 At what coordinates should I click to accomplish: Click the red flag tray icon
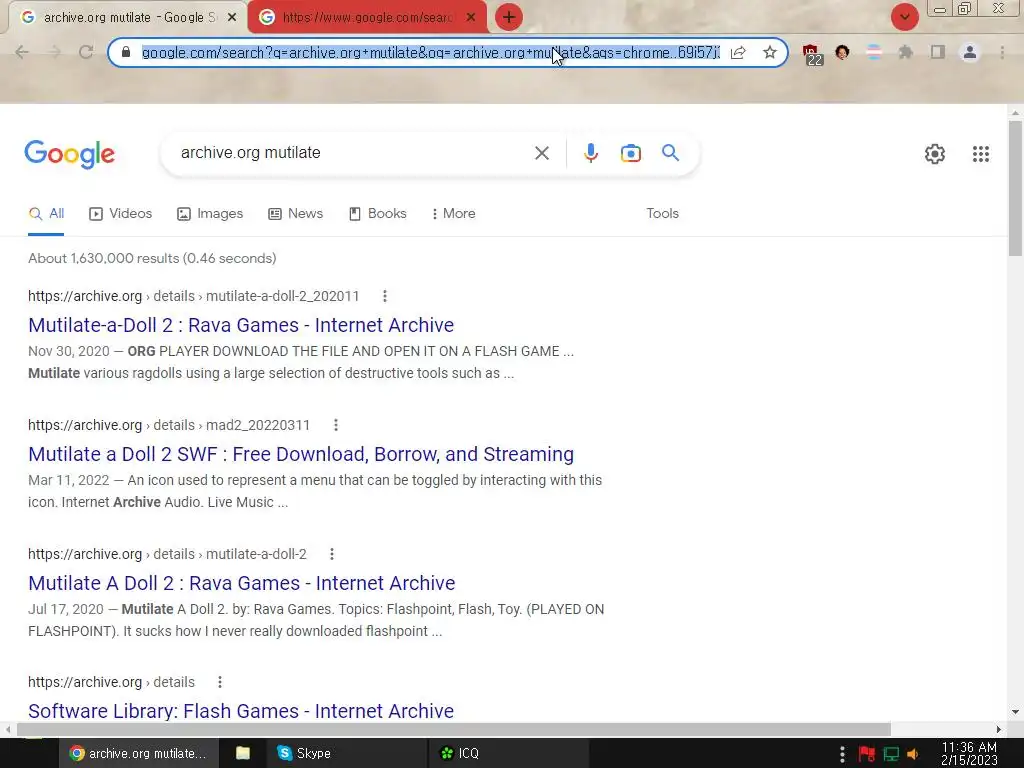[867, 754]
